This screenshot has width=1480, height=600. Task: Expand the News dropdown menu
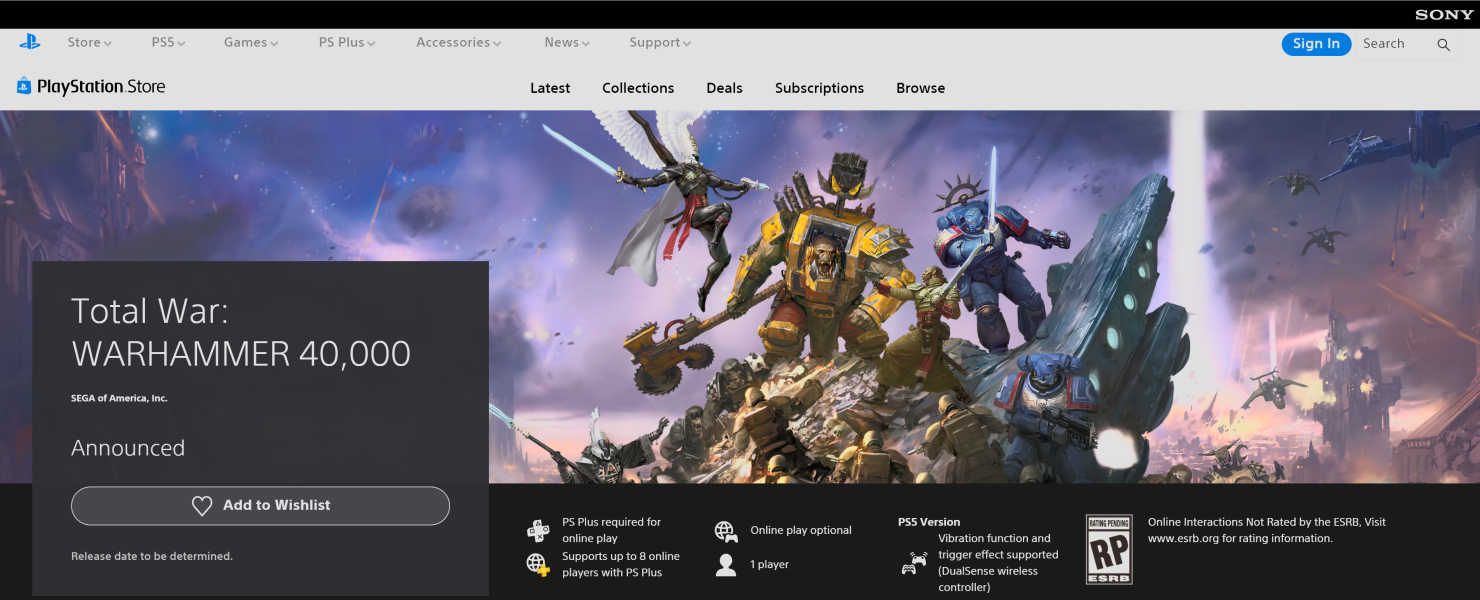point(567,43)
